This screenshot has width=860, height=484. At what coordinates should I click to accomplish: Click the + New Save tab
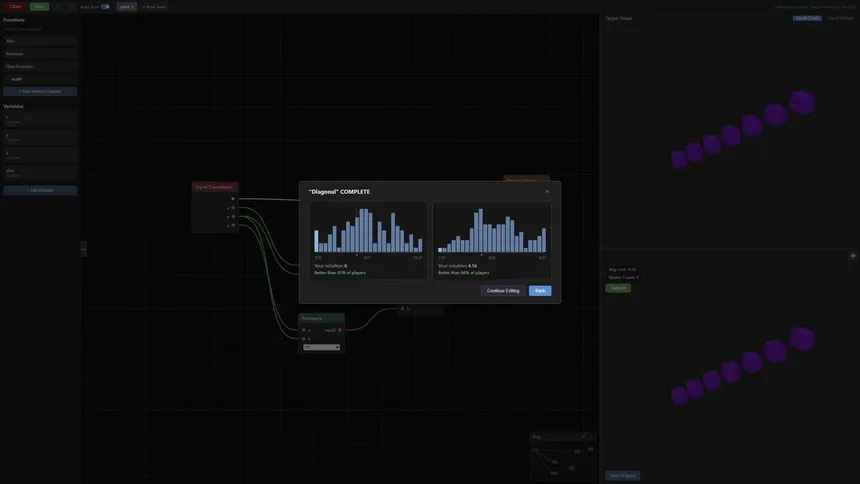(x=154, y=7)
